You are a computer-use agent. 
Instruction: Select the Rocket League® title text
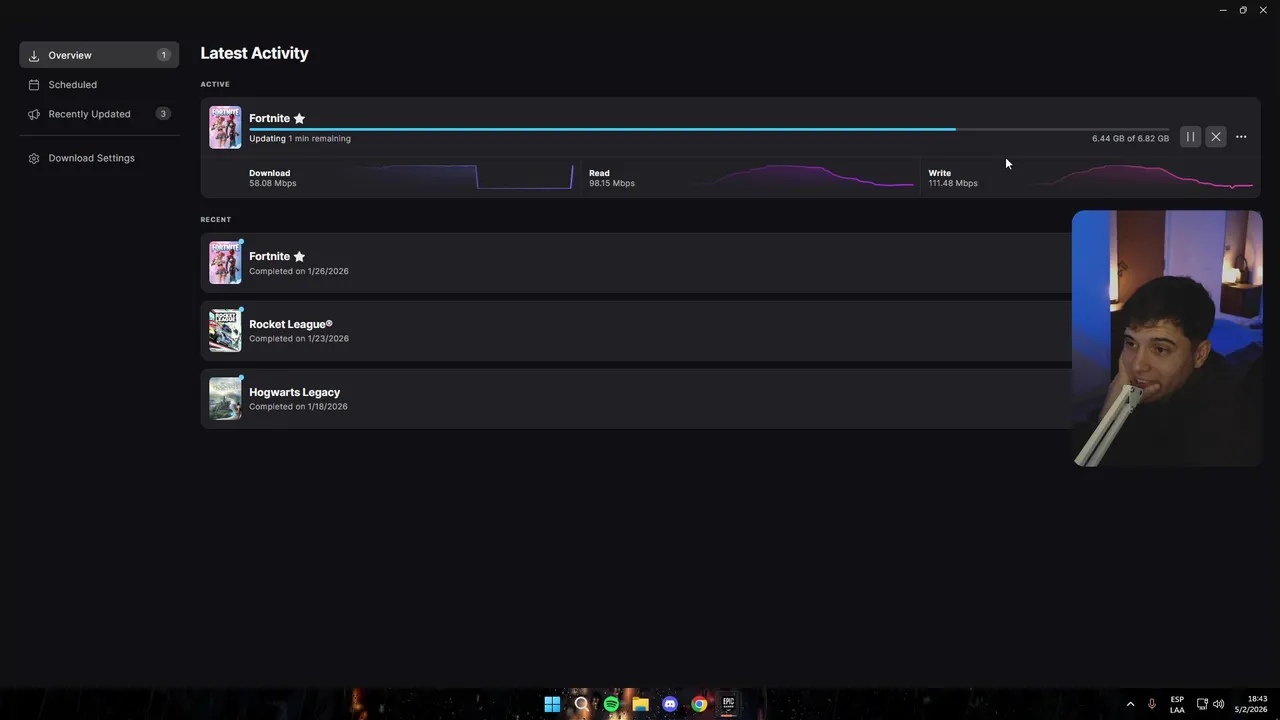291,324
